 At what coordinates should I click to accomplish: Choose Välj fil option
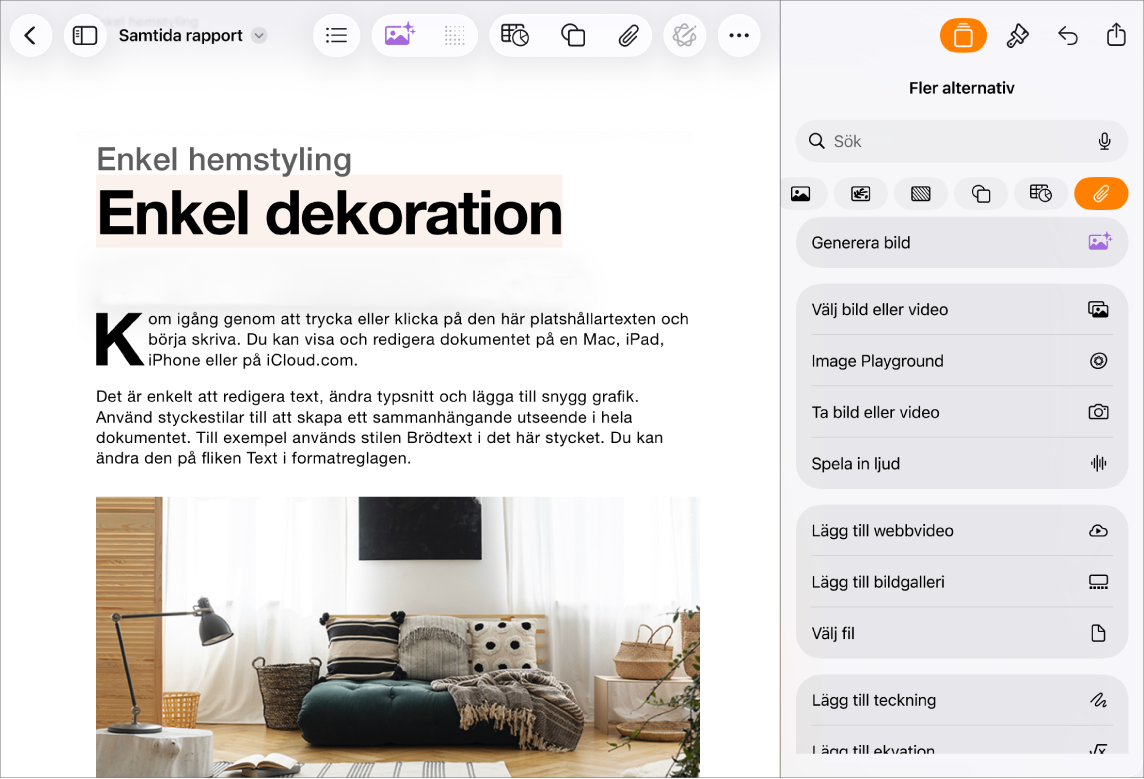962,633
